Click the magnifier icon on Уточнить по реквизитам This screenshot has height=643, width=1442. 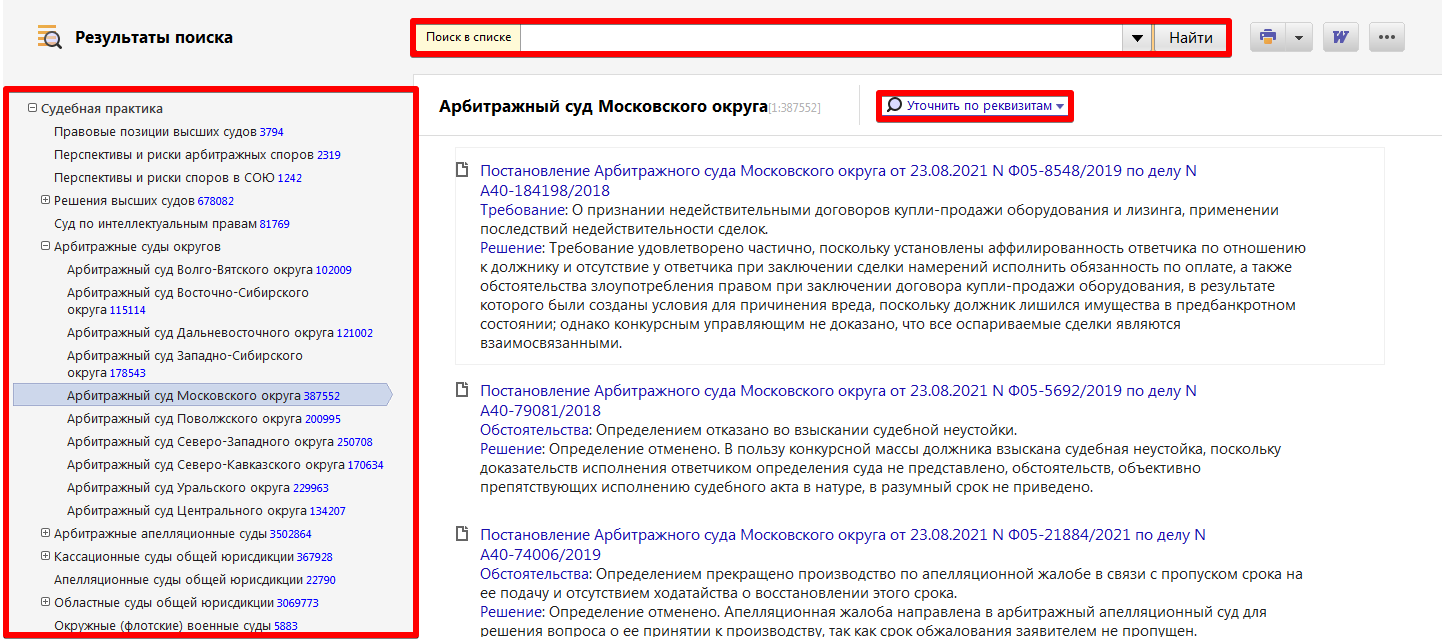coord(894,104)
